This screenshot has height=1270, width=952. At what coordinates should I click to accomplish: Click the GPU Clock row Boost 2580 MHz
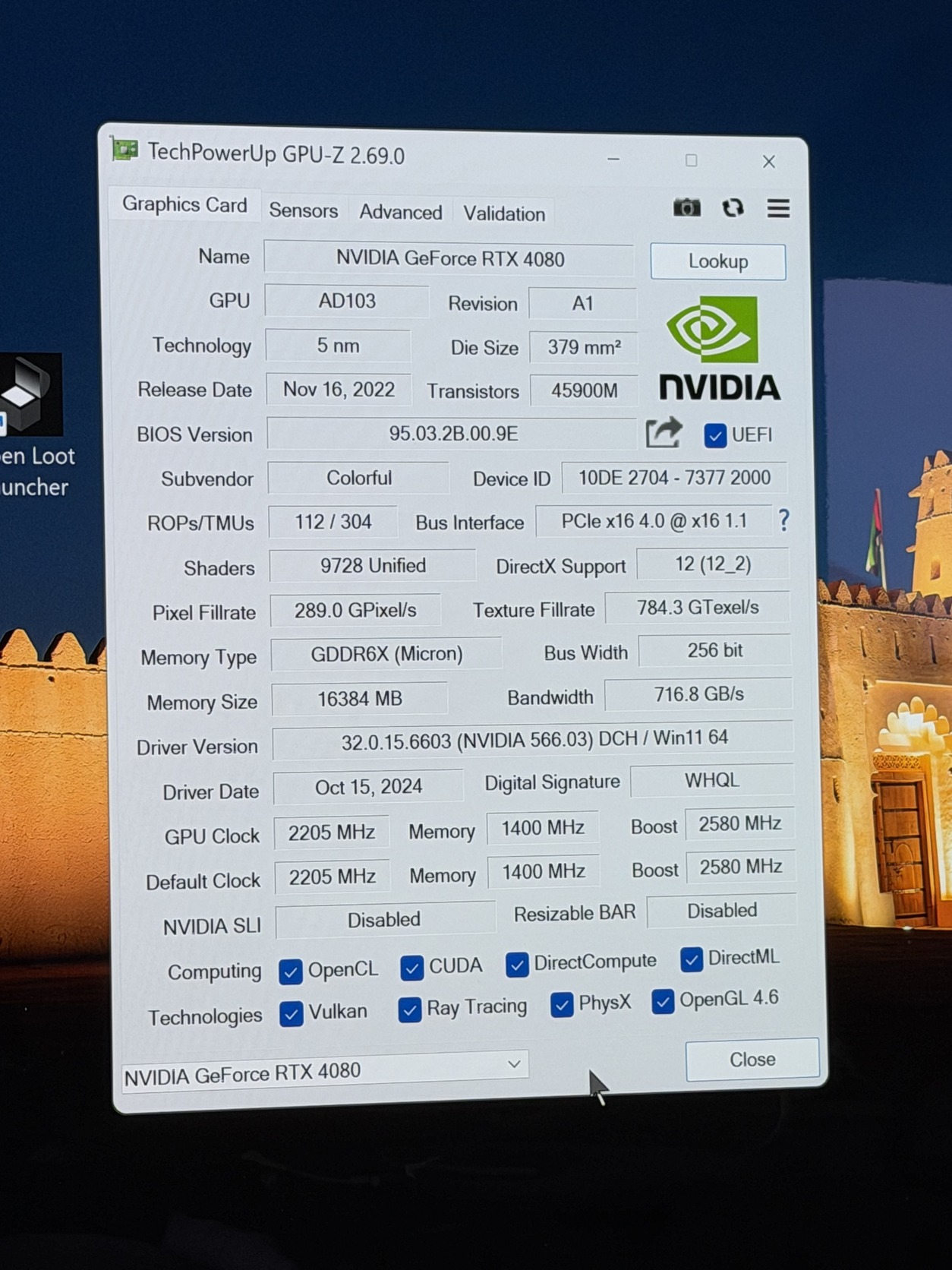740,824
